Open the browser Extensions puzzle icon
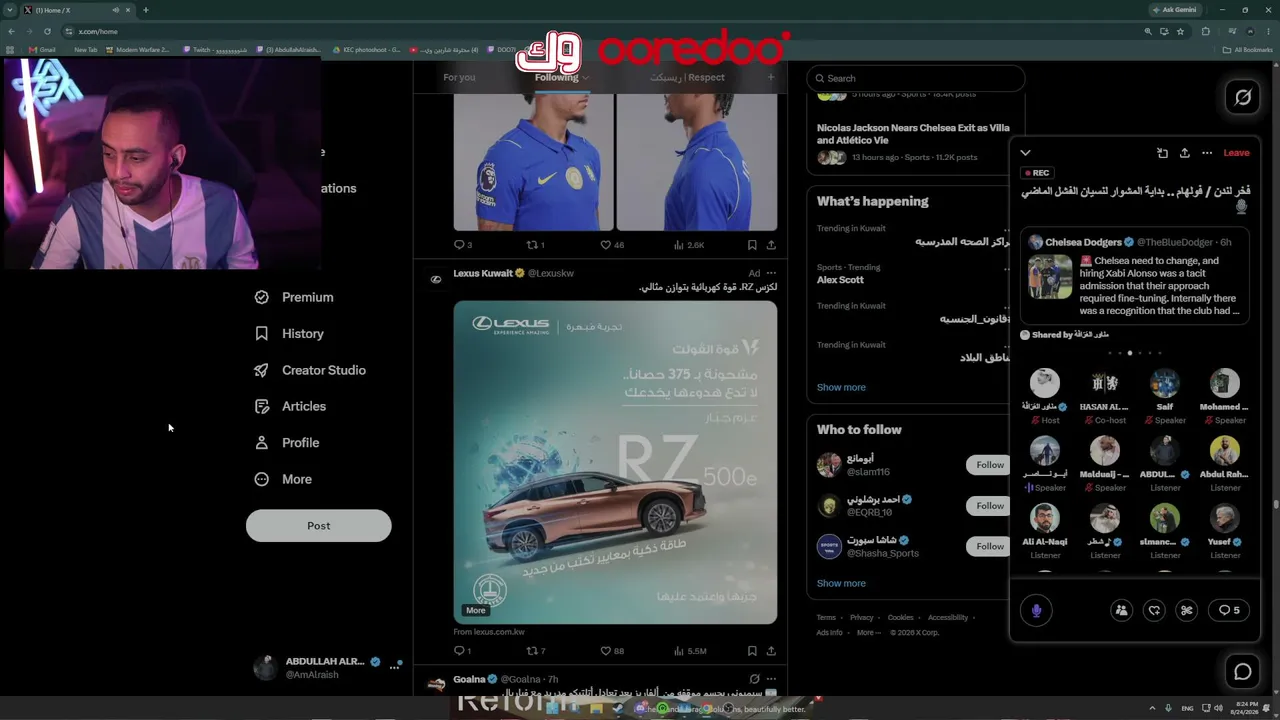Image resolution: width=1280 pixels, height=720 pixels. coord(1205,31)
